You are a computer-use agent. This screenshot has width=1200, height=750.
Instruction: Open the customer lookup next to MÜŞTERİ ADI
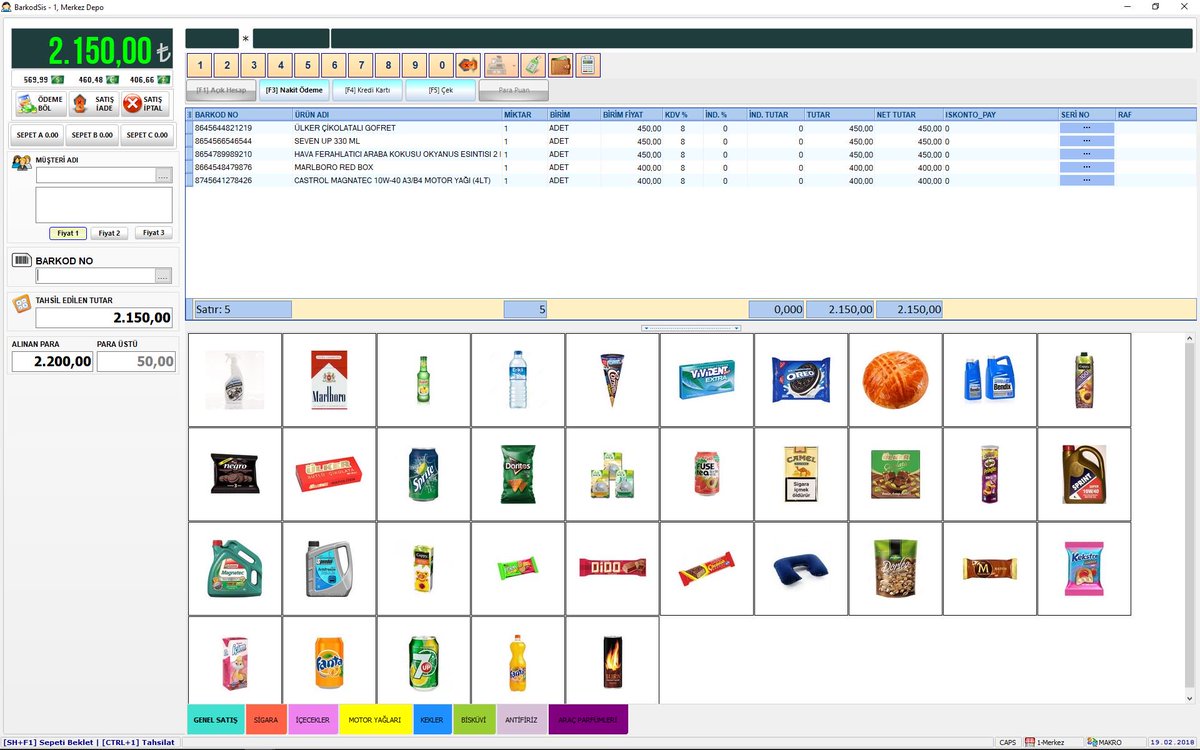[x=163, y=175]
